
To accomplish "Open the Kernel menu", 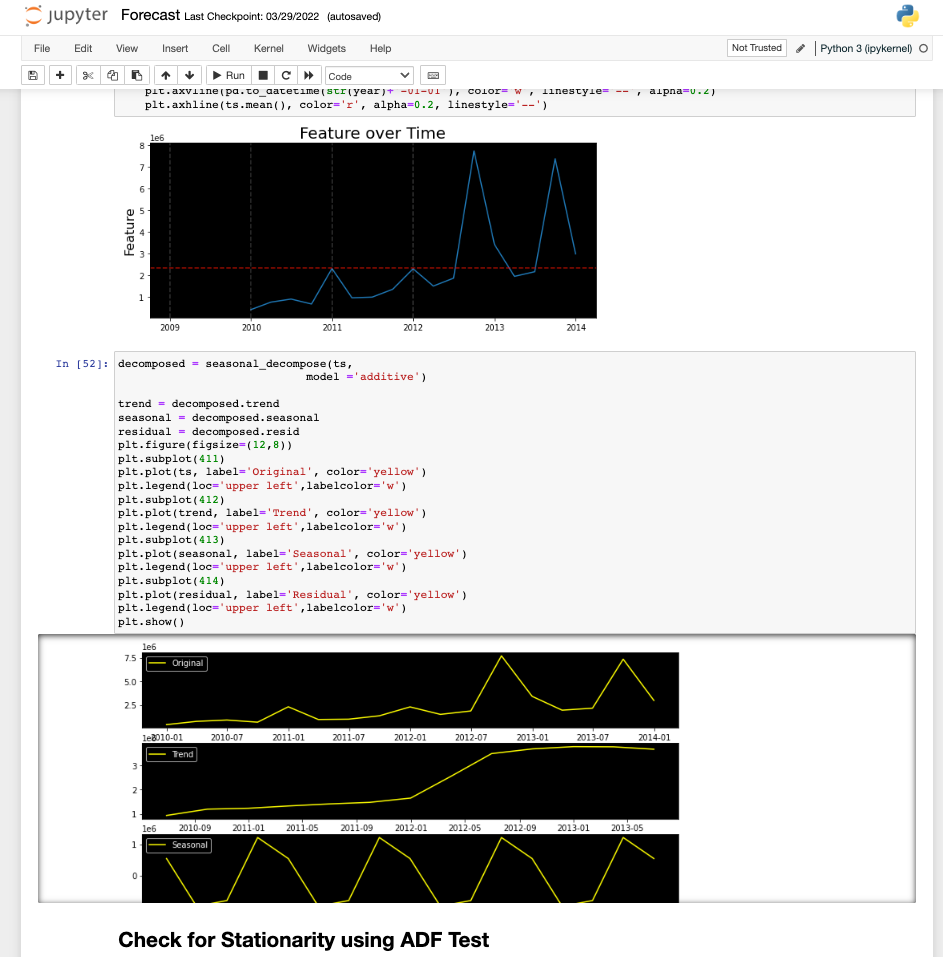I will coord(268,48).
